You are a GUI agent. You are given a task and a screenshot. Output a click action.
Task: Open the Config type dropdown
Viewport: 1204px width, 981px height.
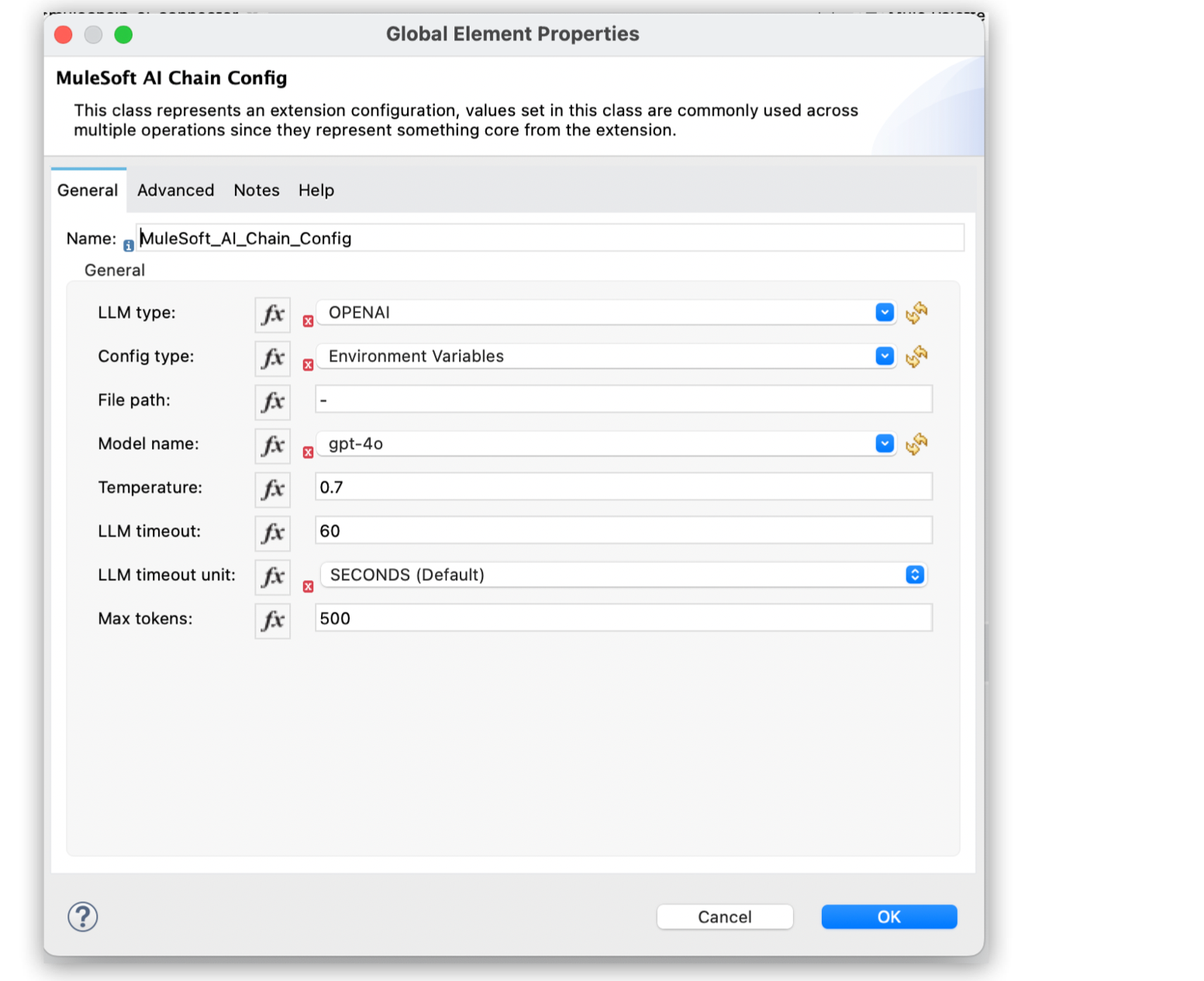884,356
